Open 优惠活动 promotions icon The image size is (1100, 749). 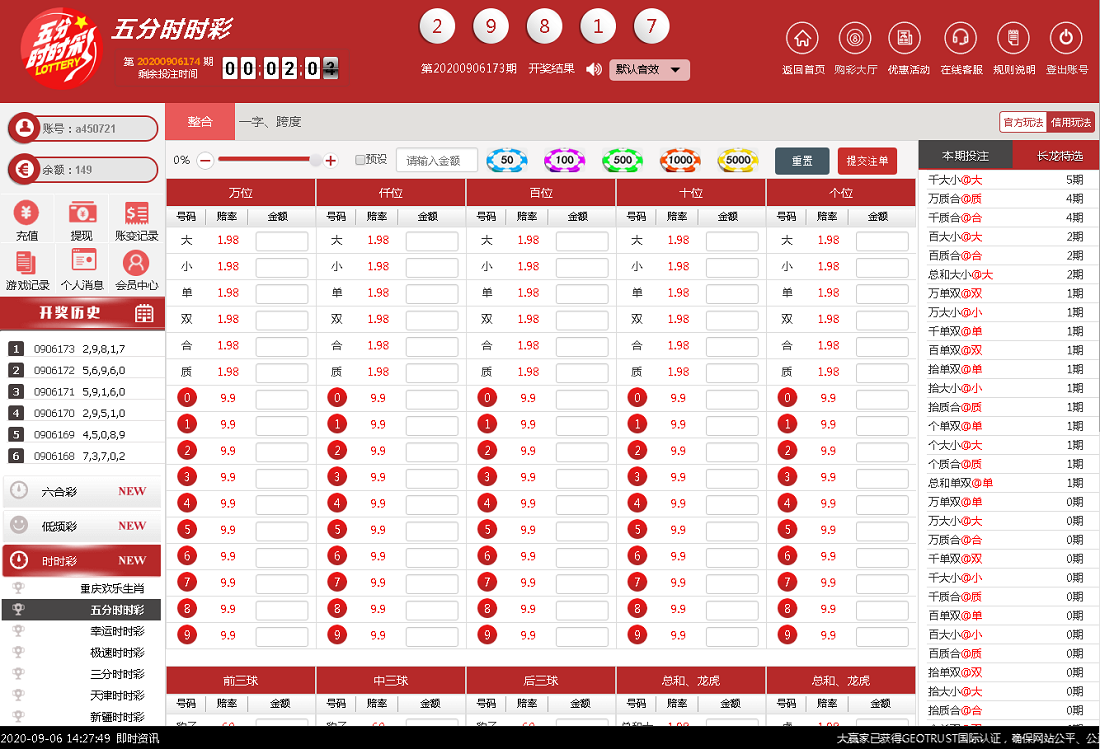[x=908, y=39]
